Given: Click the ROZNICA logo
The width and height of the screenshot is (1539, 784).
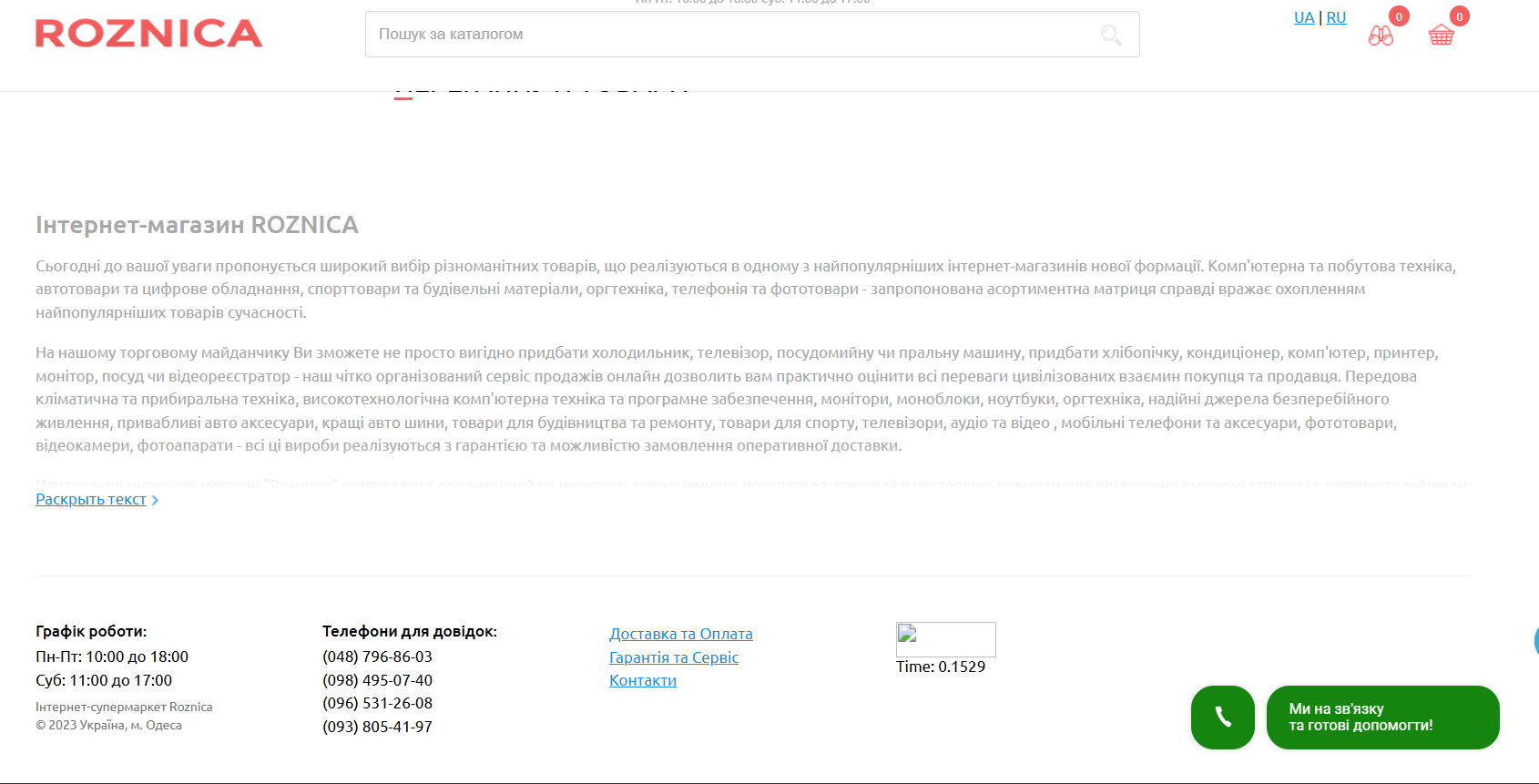Looking at the screenshot, I should click(148, 34).
